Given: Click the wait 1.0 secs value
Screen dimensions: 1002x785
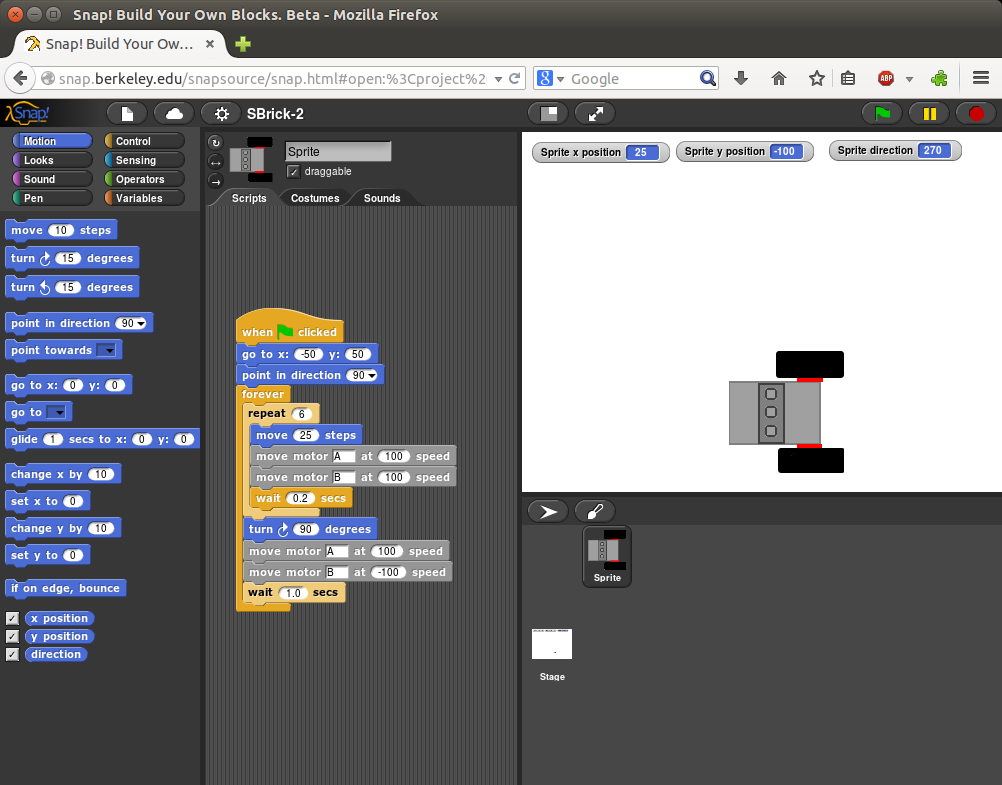Looking at the screenshot, I should (293, 593).
